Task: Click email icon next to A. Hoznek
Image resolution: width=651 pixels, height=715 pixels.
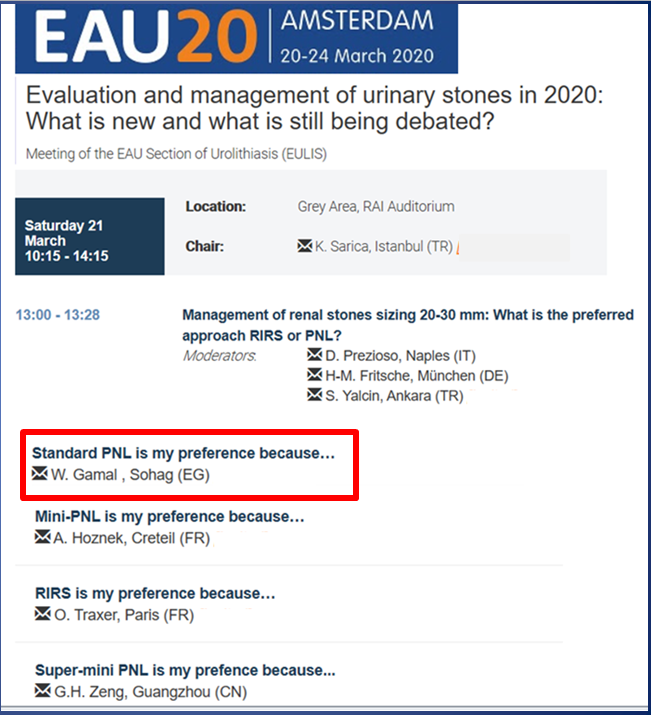Action: 42,537
